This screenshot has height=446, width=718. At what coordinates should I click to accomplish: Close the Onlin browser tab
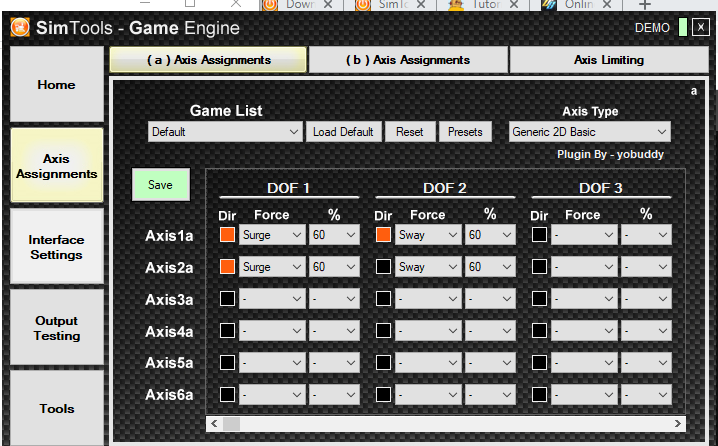607,5
